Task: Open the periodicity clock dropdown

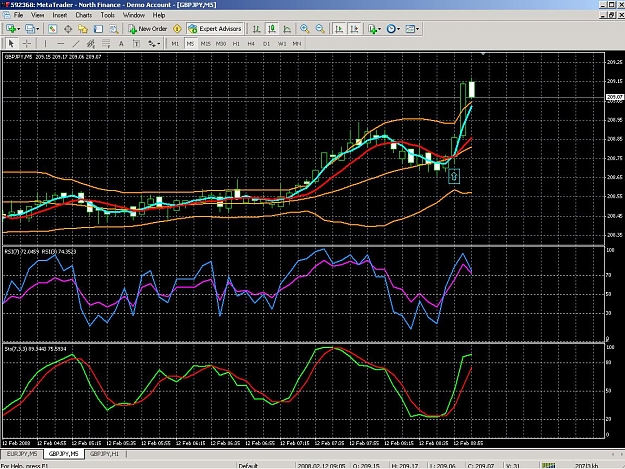Action: (x=393, y=29)
